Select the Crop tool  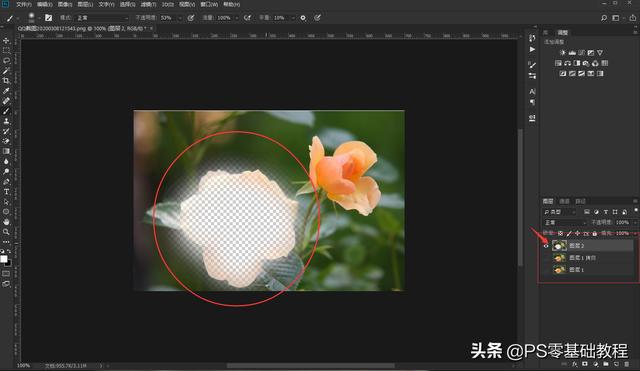point(6,80)
